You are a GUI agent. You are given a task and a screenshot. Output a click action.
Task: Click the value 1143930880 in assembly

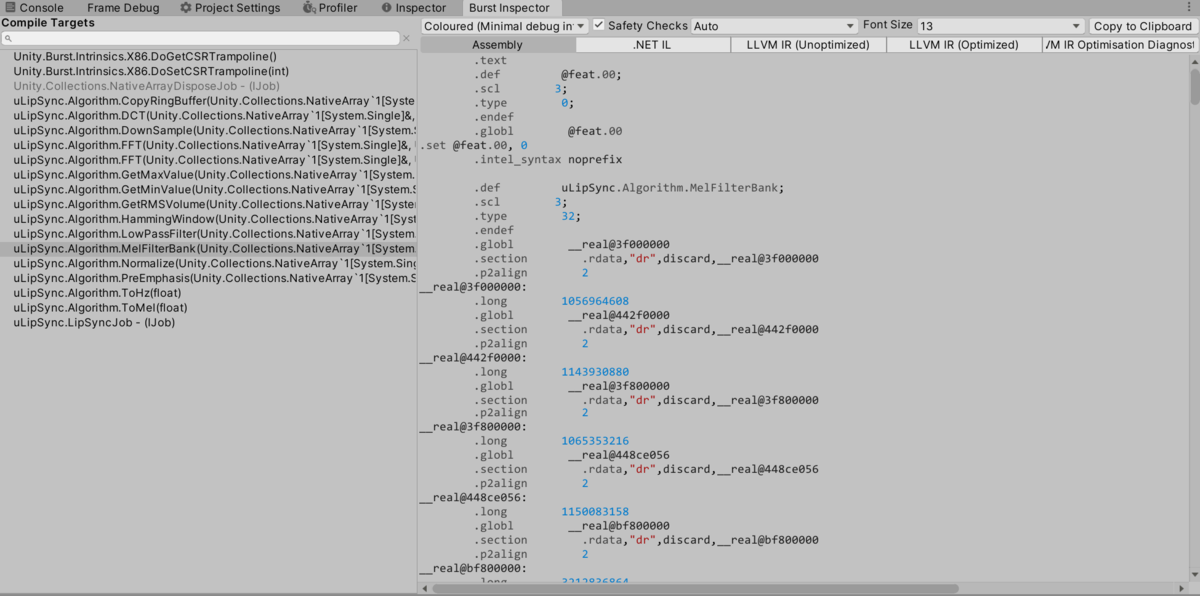tap(595, 372)
